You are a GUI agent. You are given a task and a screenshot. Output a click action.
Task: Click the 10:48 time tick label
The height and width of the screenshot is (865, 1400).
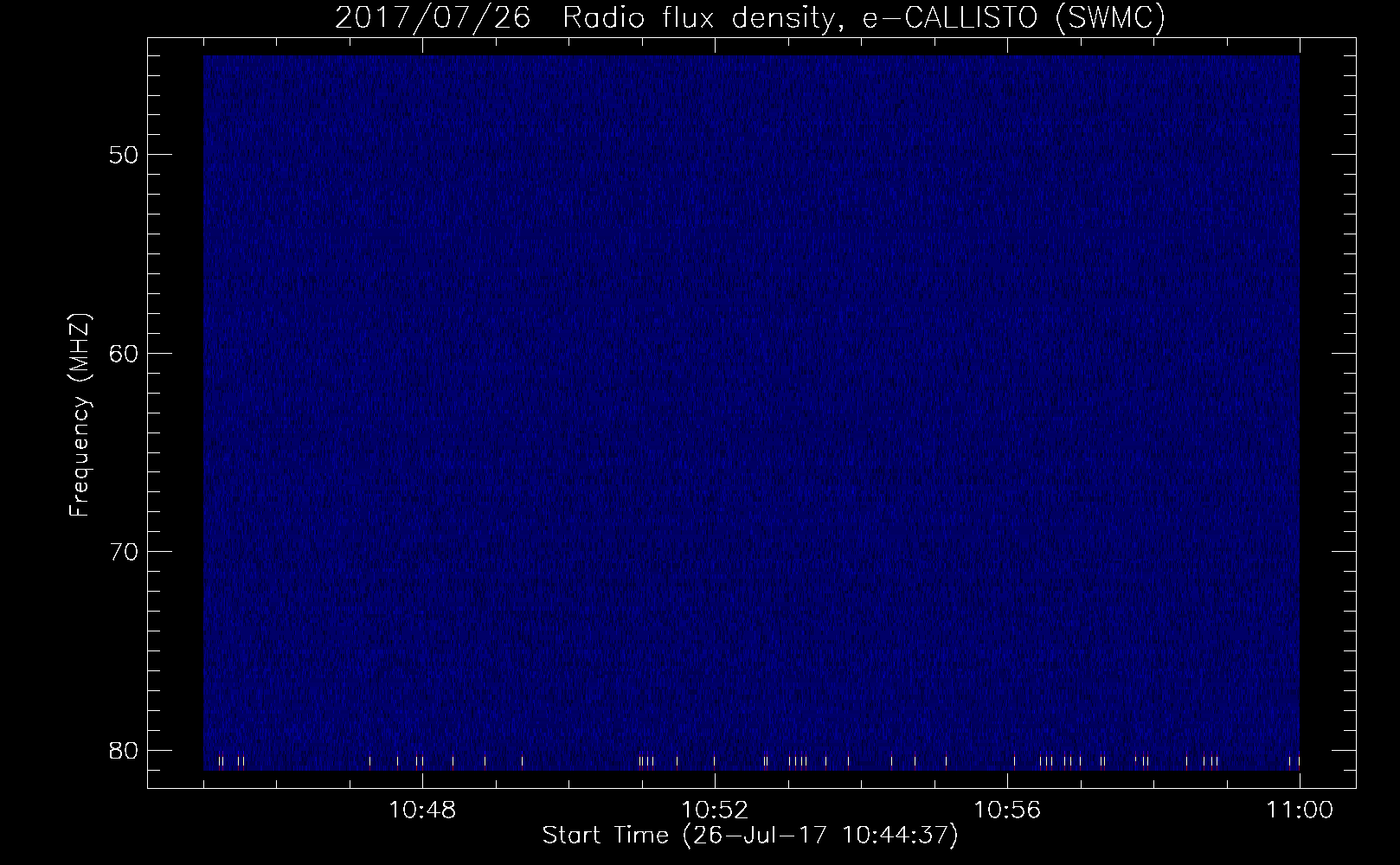click(x=422, y=811)
